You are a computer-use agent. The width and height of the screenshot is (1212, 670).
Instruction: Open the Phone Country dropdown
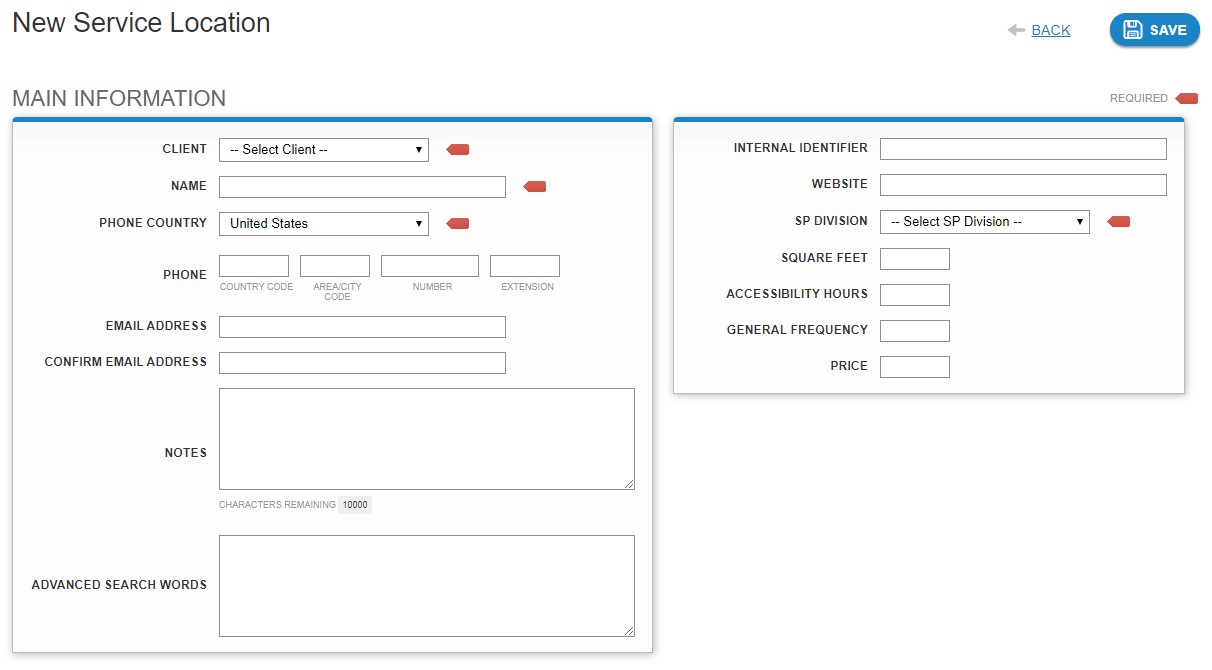tap(323, 223)
